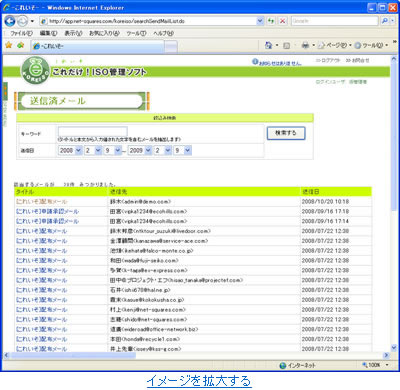
Task: Open the mail dated 2008/09/16 17:18
Action: (47, 211)
